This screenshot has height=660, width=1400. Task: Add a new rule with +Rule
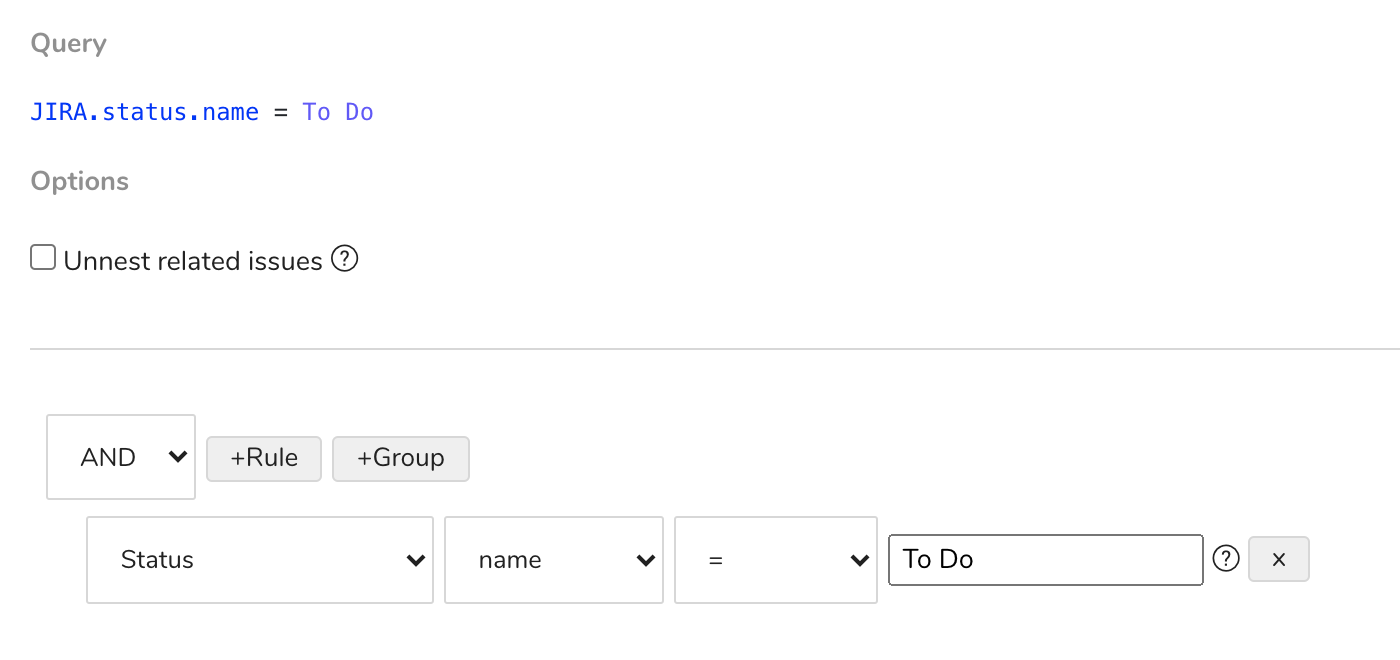[264, 458]
